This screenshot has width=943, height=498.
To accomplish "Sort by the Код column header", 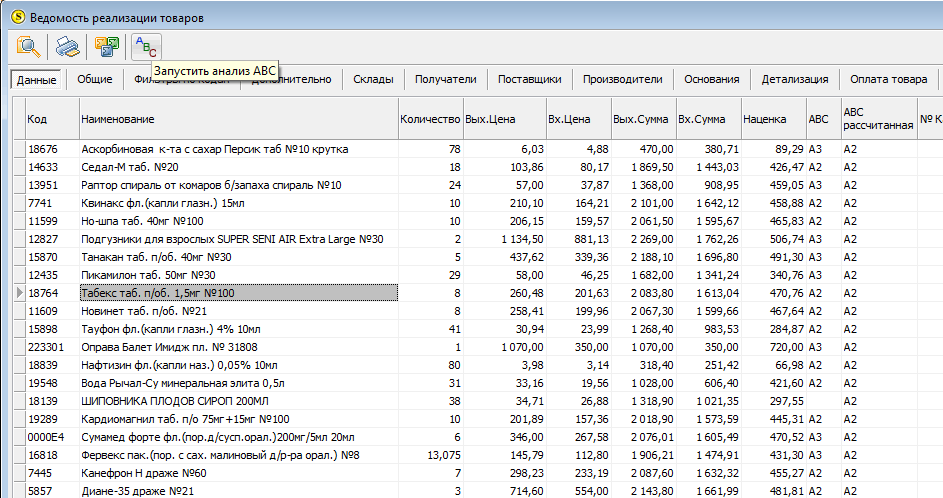I will click(x=52, y=119).
